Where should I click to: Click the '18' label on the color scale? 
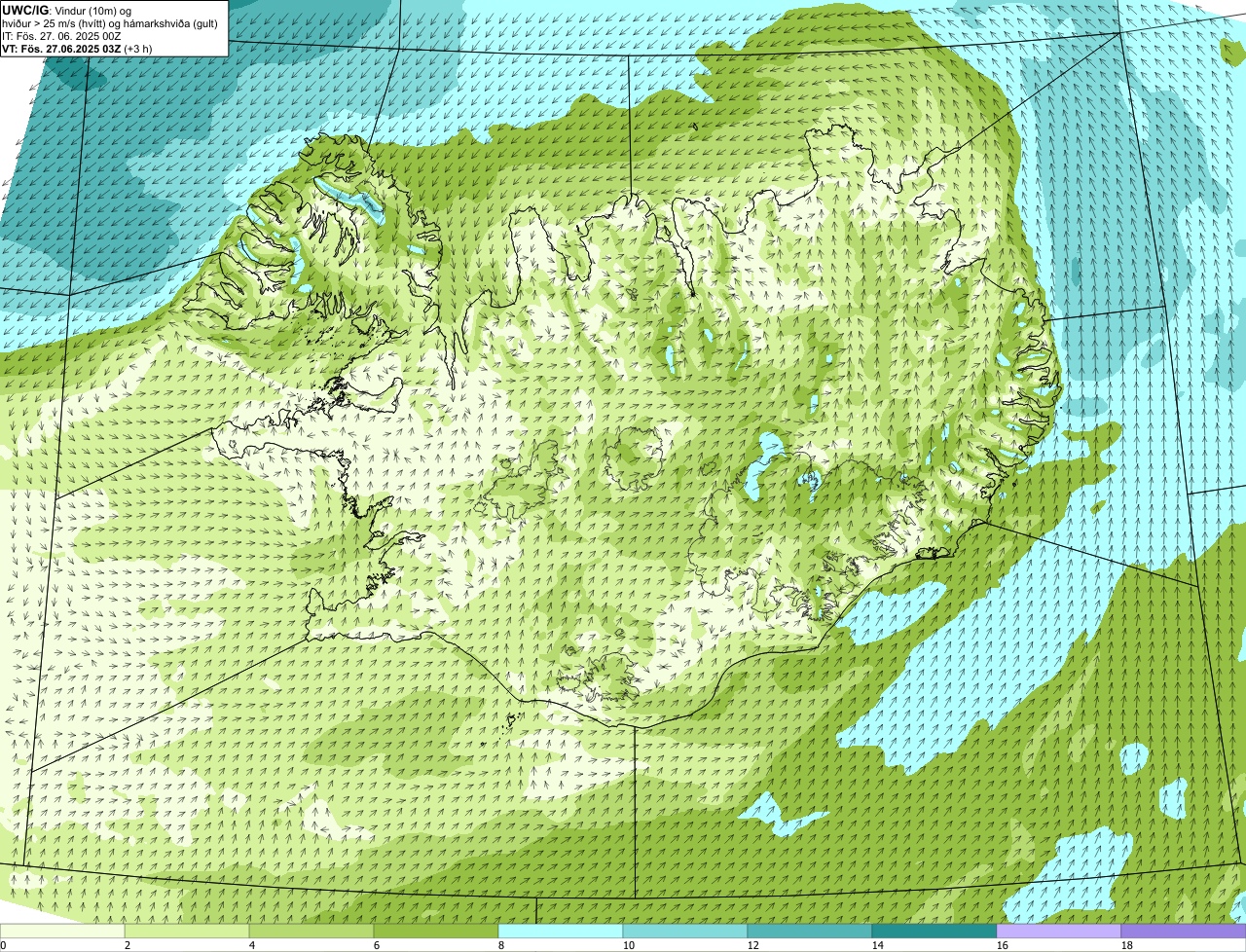tap(1127, 945)
